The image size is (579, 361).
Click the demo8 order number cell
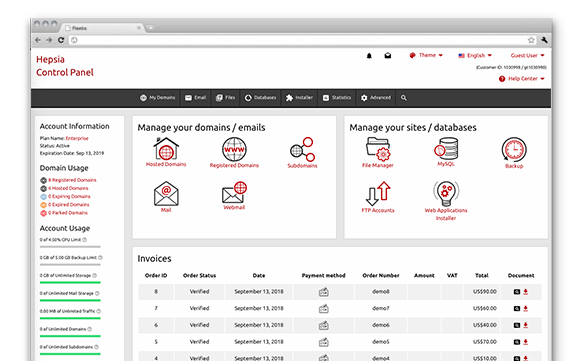coord(381,292)
